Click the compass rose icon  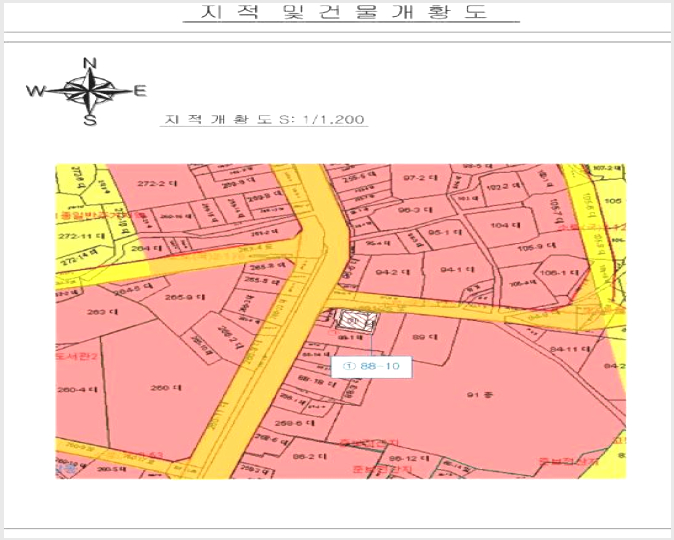tap(88, 91)
